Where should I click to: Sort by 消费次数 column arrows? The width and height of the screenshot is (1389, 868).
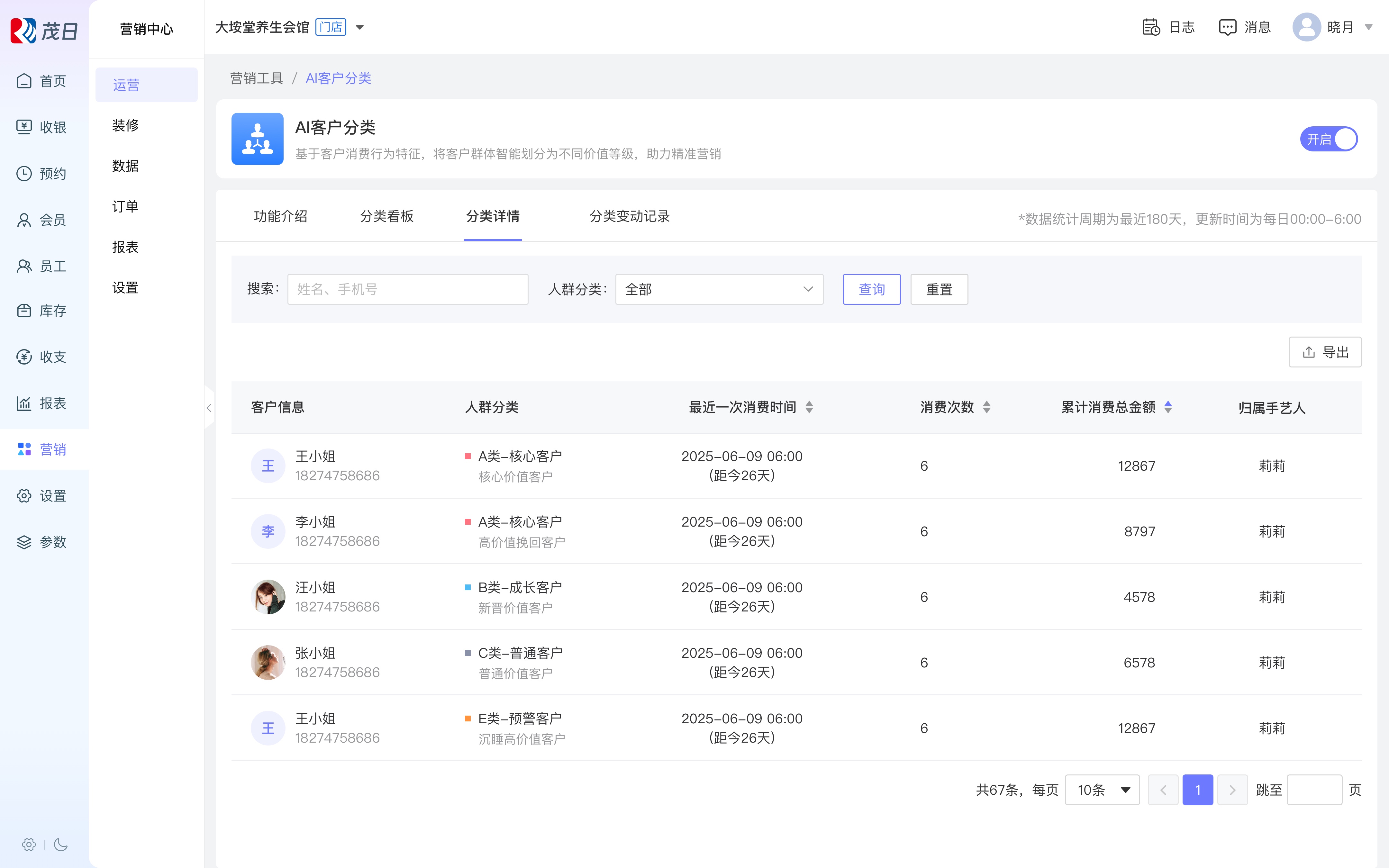(x=986, y=407)
